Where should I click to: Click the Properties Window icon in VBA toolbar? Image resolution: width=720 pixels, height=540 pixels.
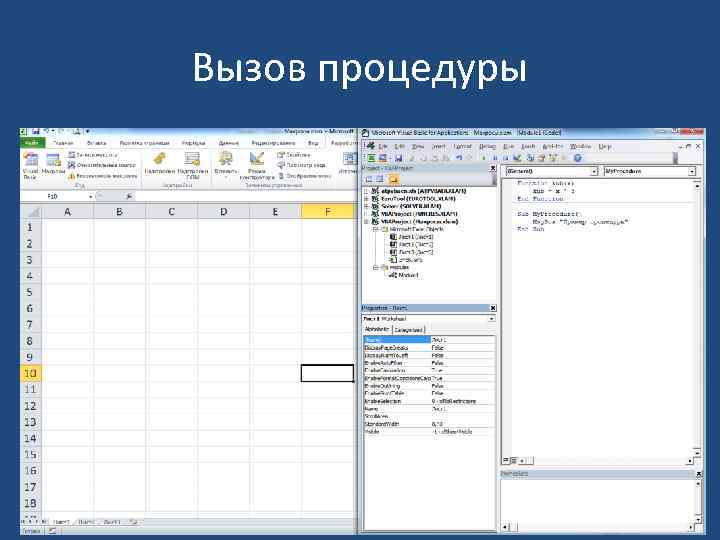[541, 158]
